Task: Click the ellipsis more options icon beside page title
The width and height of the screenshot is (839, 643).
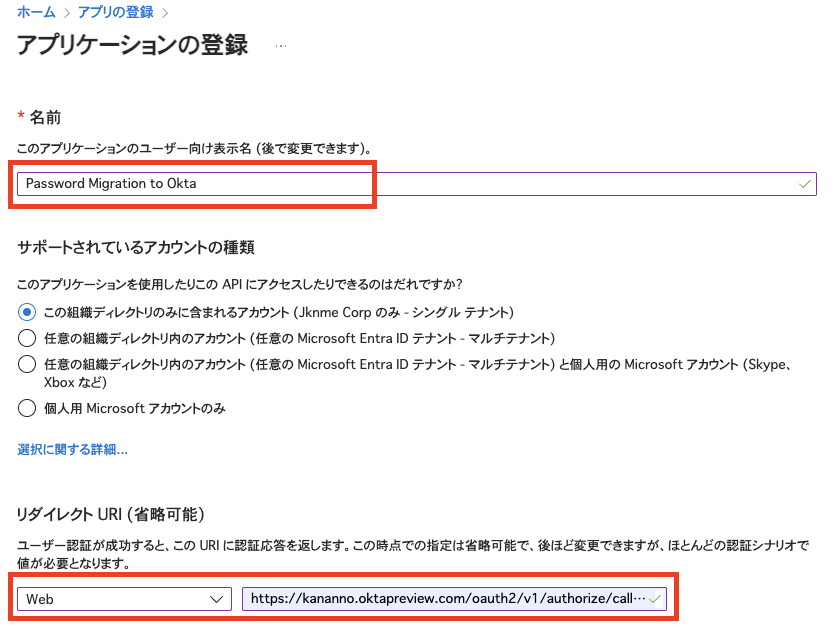Action: [281, 46]
